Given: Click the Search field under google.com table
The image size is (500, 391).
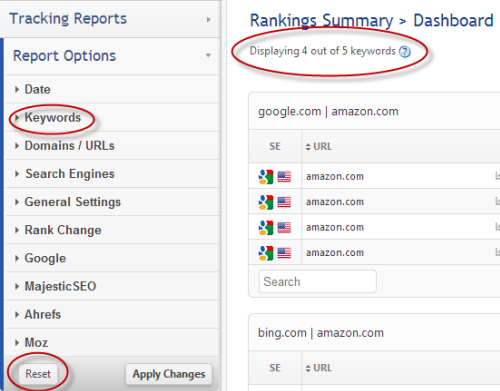Looking at the screenshot, I should point(318,282).
